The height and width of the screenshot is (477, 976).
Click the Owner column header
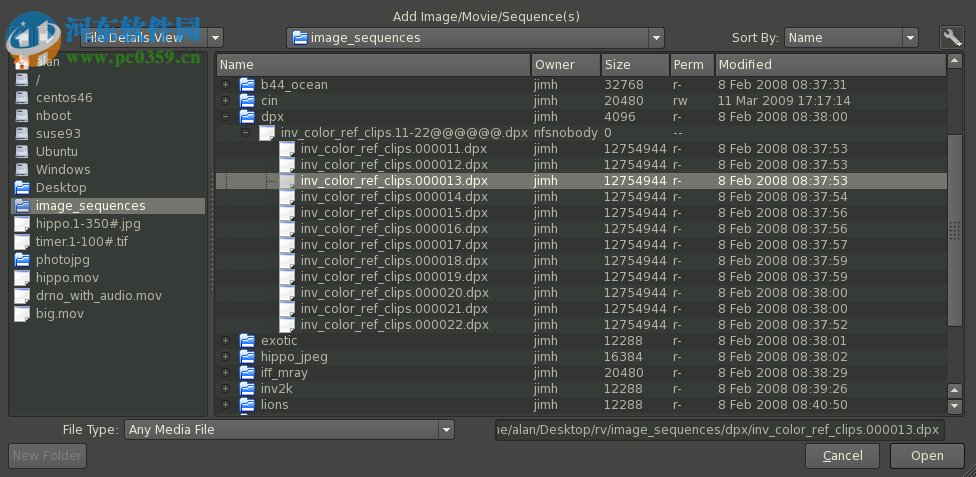[x=566, y=65]
